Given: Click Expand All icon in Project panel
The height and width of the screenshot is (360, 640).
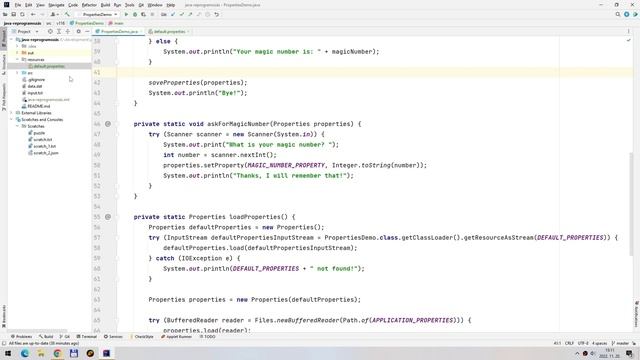Looking at the screenshot, I should click(59, 31).
